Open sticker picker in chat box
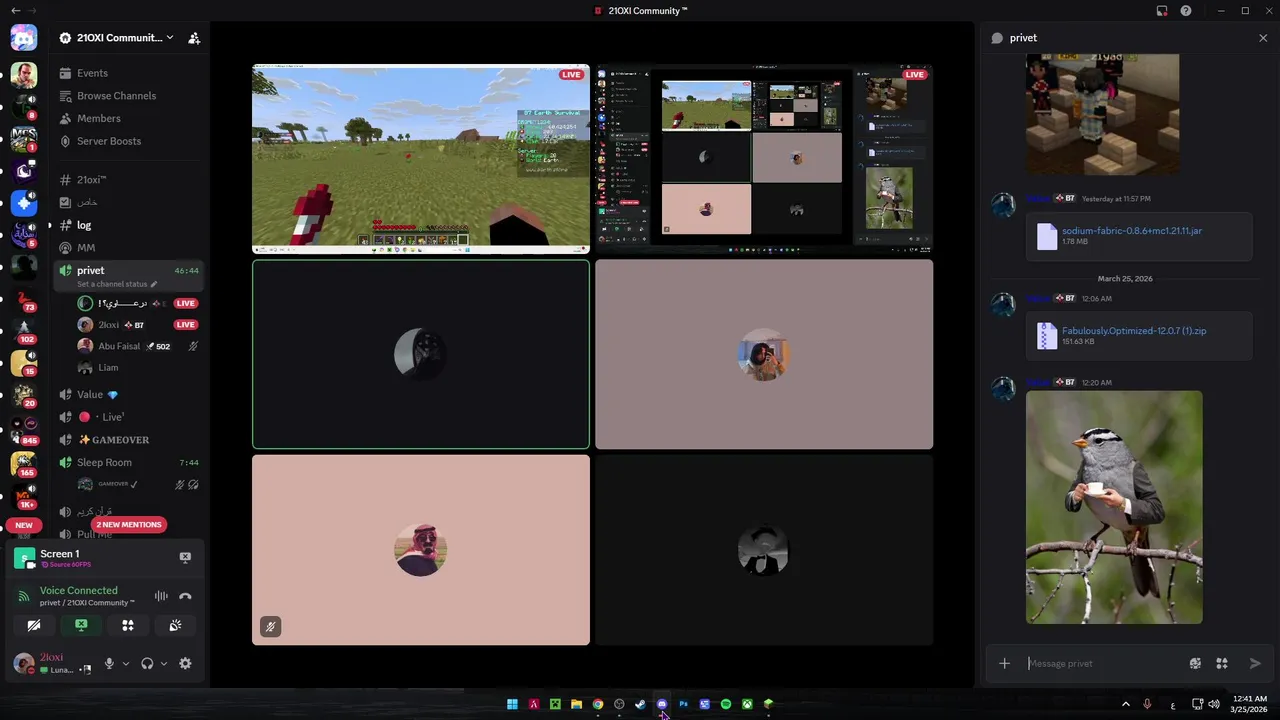 click(1195, 663)
